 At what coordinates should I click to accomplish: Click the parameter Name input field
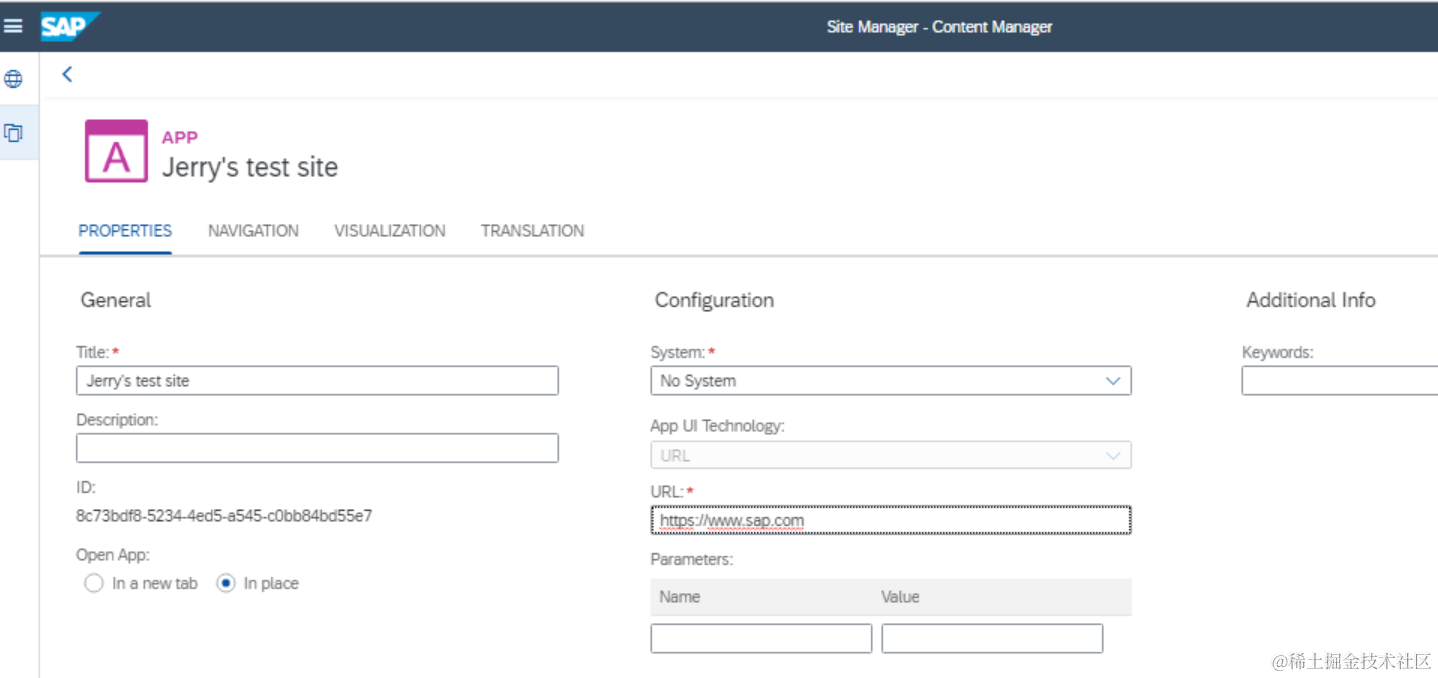click(x=761, y=639)
